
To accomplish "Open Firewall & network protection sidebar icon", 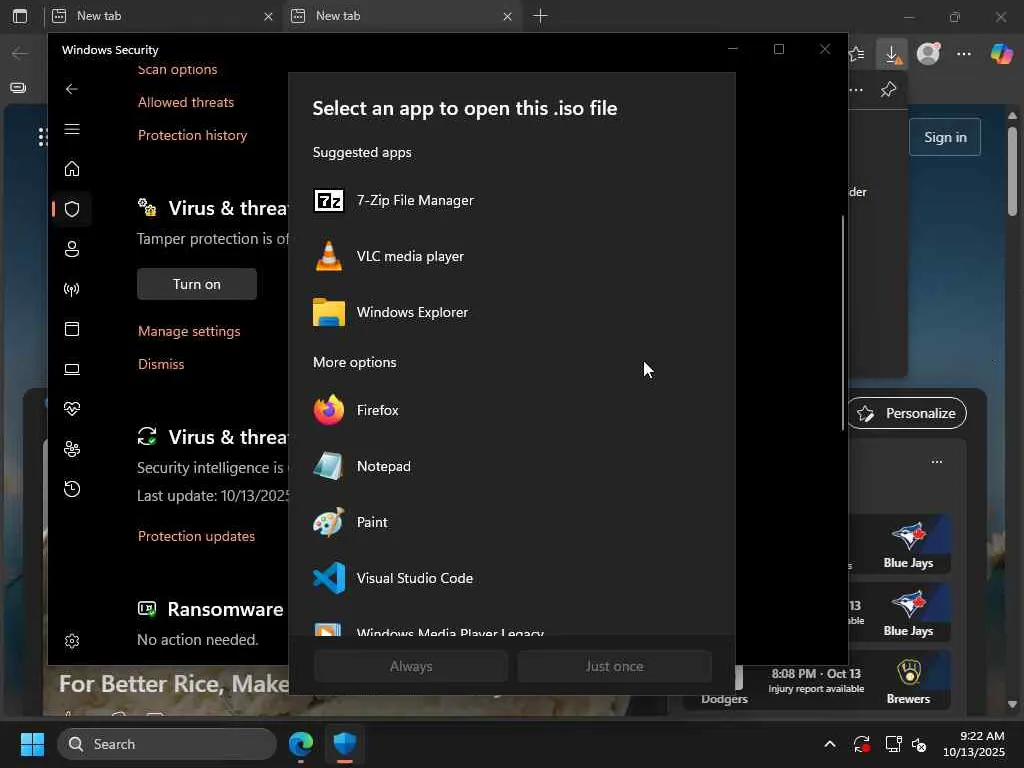I will point(72,289).
